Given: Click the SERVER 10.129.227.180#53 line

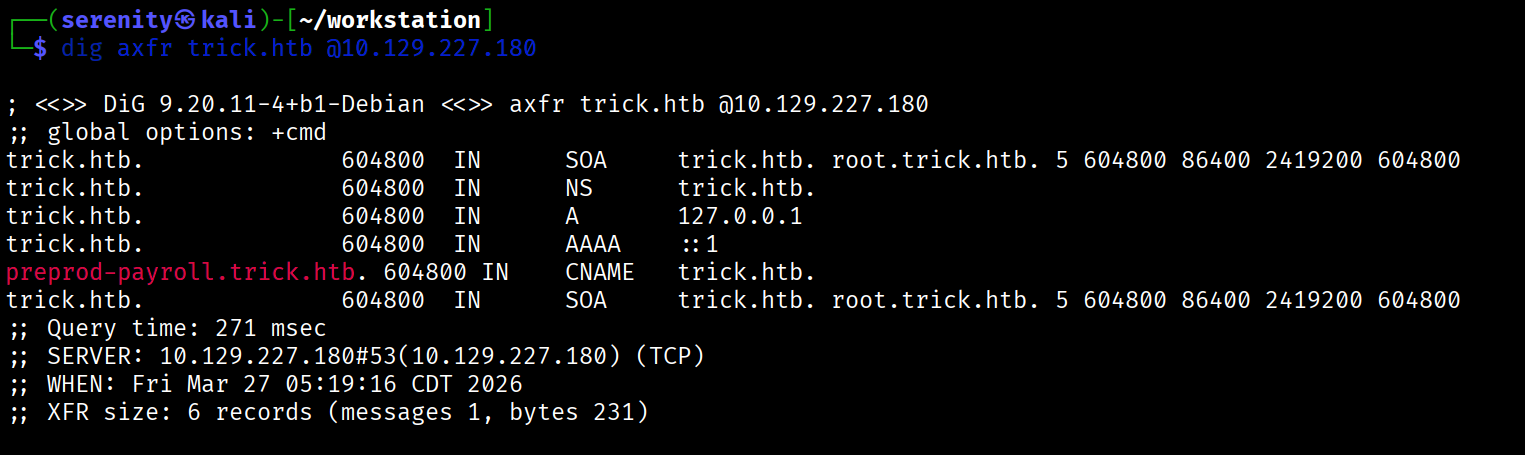Looking at the screenshot, I should point(356,356).
